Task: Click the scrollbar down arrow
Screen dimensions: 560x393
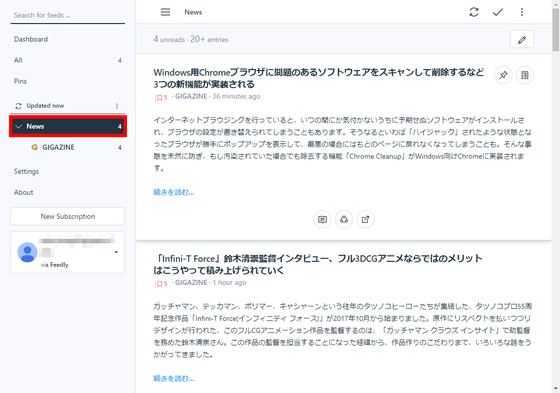Action: pyautogui.click(x=556, y=388)
